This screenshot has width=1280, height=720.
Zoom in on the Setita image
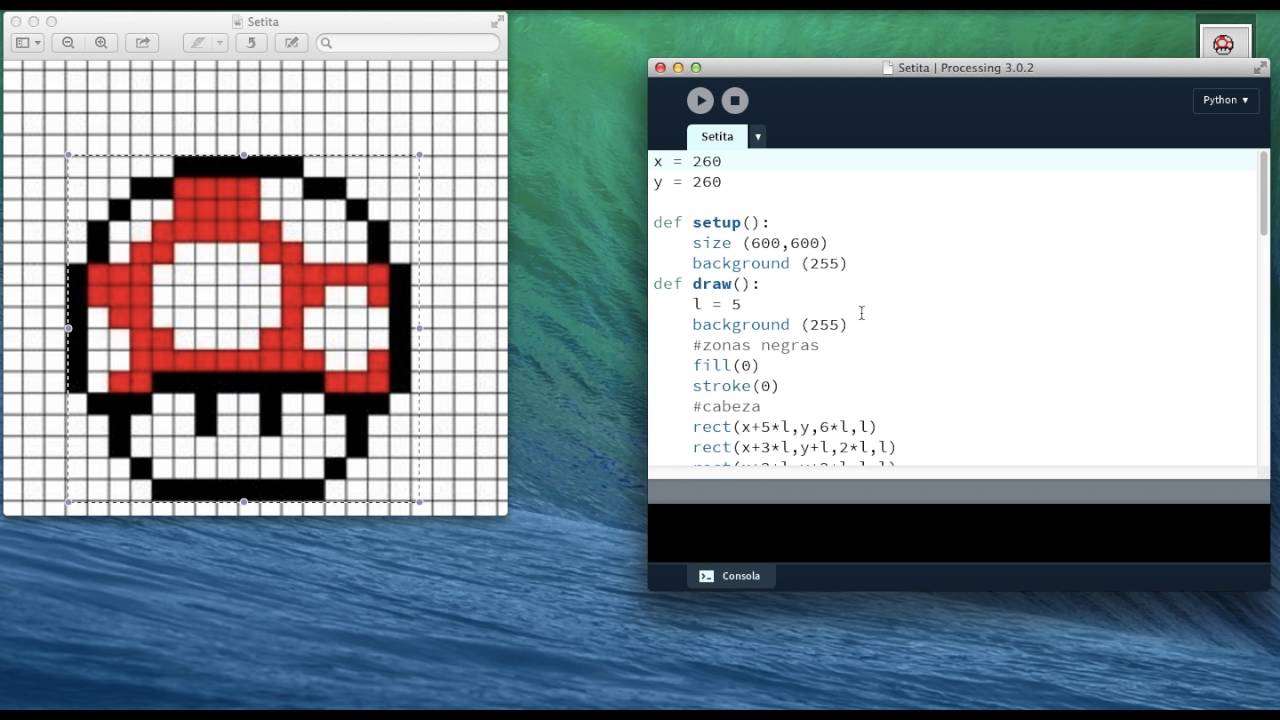(101, 43)
